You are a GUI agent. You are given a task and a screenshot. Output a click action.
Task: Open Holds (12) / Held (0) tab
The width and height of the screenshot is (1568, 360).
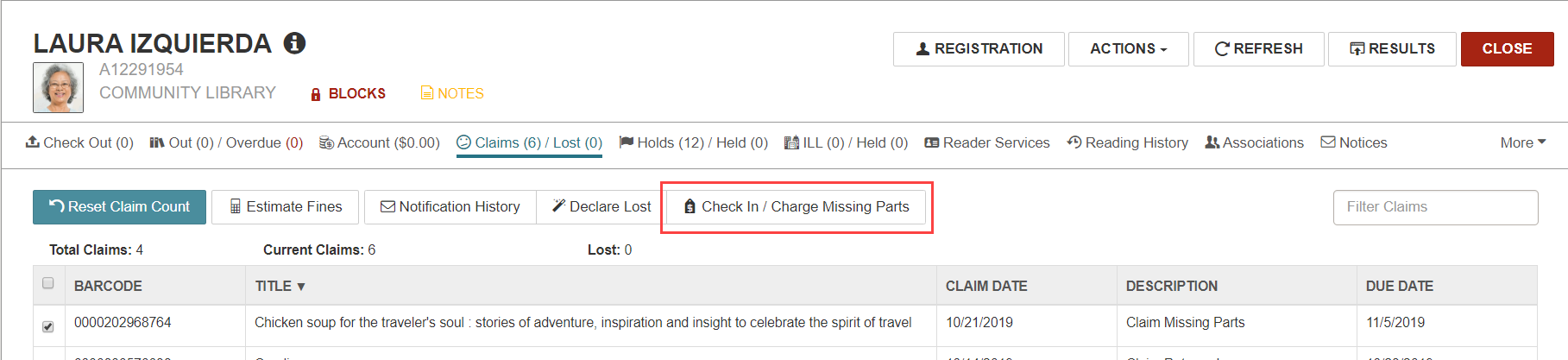pos(693,142)
